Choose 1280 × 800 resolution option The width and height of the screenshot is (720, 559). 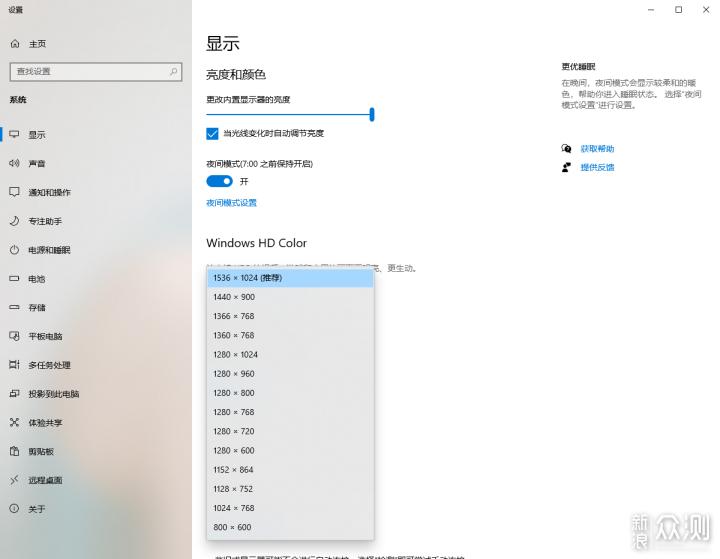point(291,393)
